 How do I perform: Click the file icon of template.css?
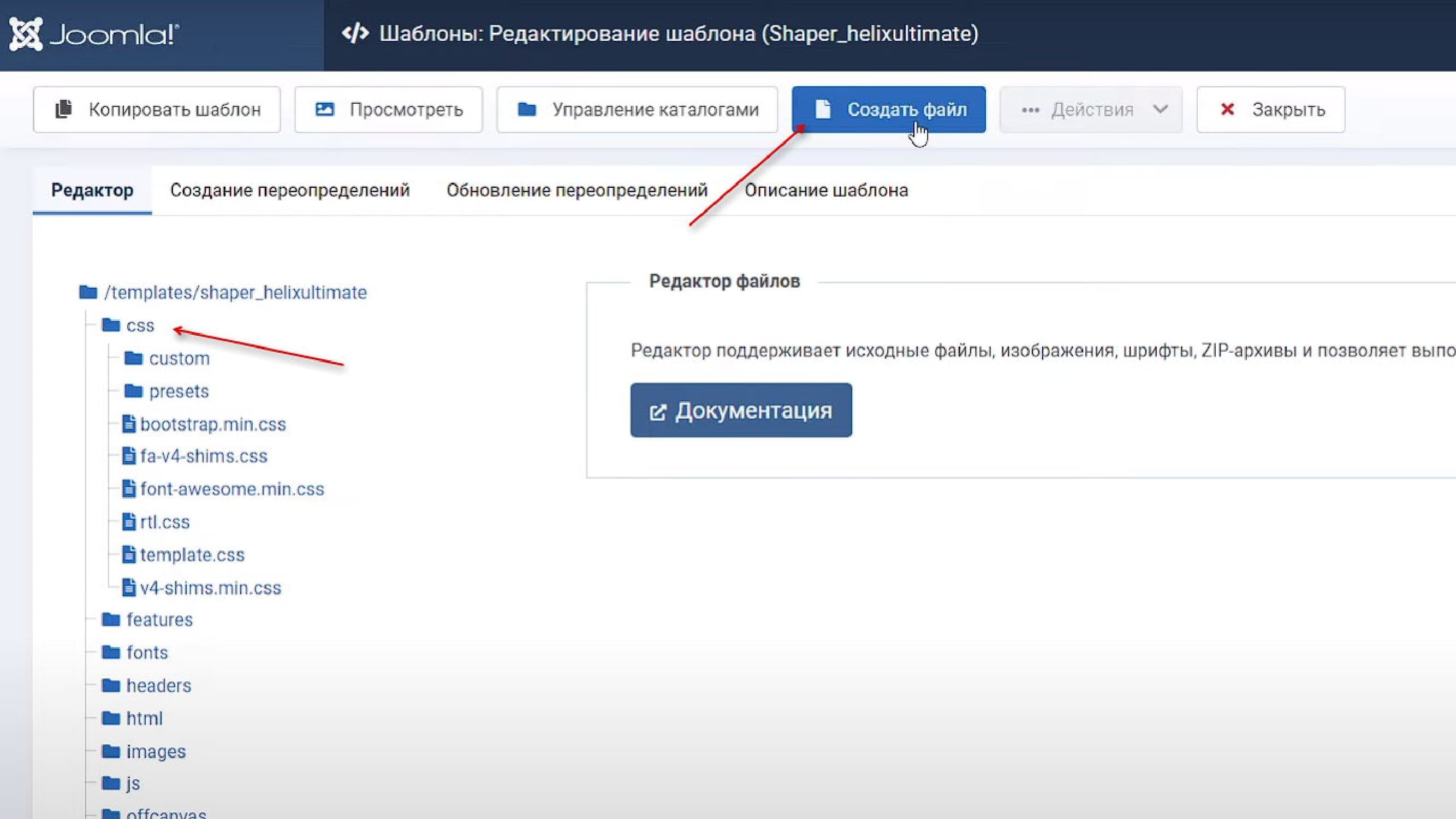pos(129,554)
